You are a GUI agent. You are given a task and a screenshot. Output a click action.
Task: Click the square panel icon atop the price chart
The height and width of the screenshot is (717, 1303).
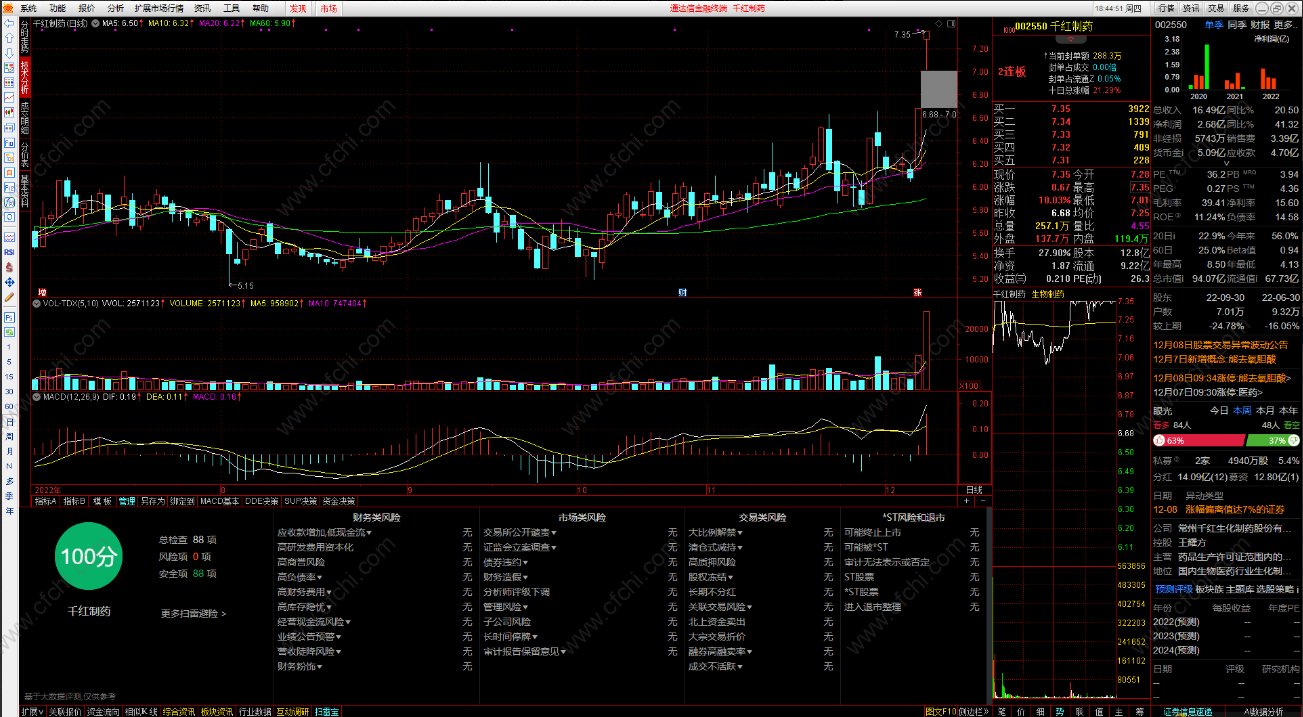pyautogui.click(x=951, y=24)
